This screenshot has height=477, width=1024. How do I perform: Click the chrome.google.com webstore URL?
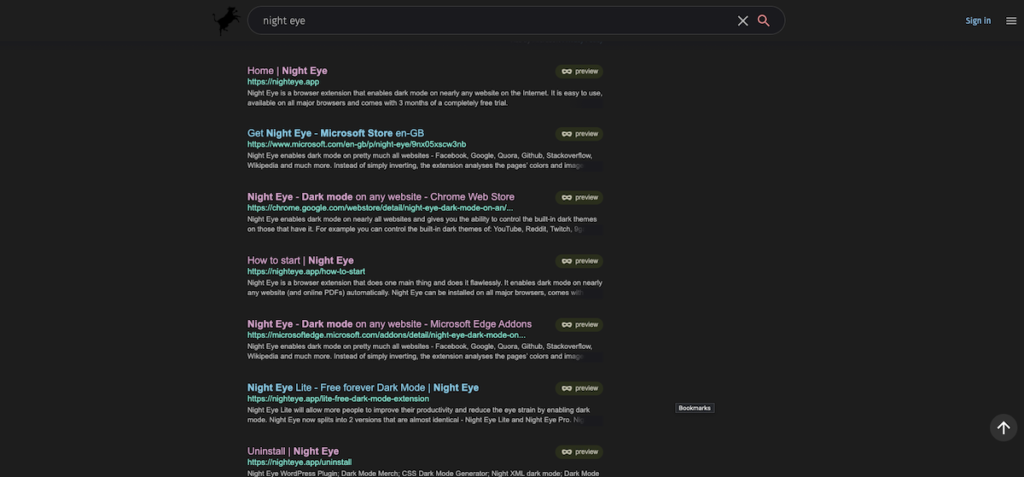pos(379,208)
